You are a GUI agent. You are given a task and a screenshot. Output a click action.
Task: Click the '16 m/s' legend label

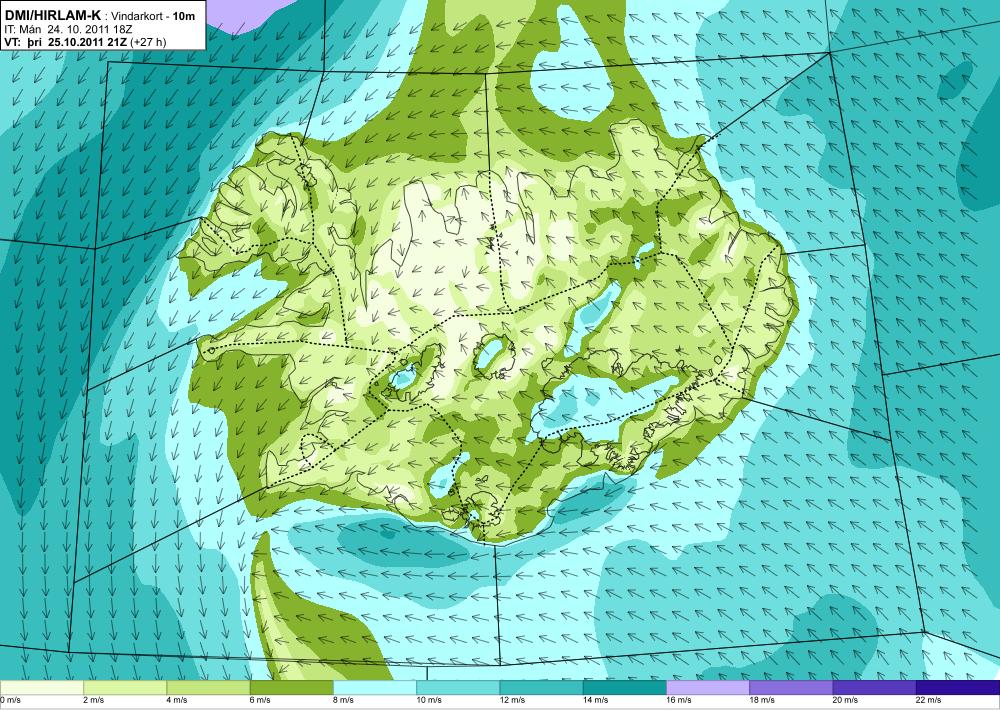[679, 700]
